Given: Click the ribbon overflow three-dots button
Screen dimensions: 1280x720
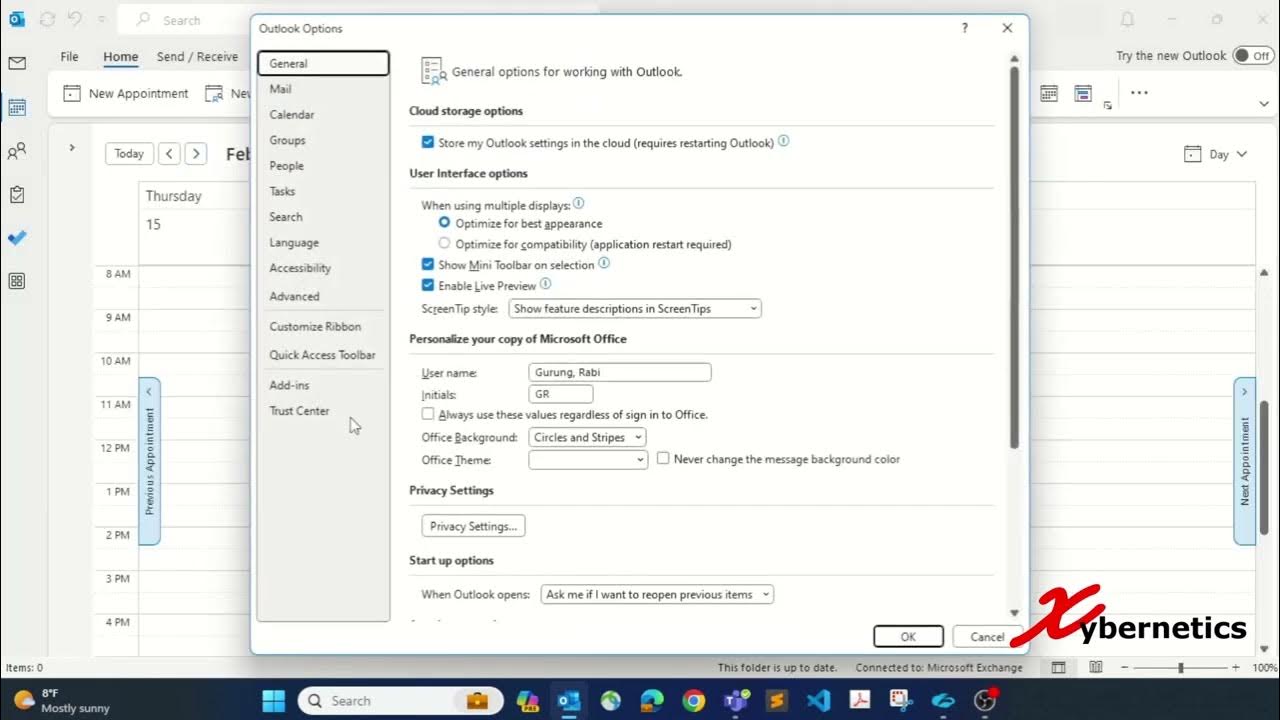Looking at the screenshot, I should click(1139, 92).
